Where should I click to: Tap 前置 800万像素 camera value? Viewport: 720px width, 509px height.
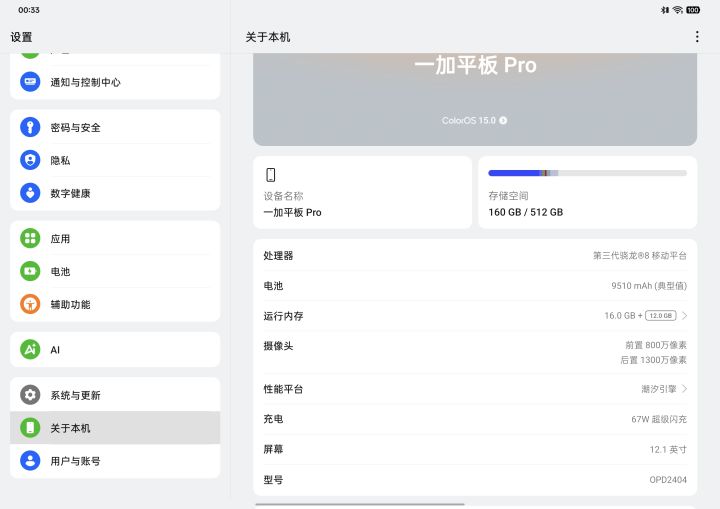click(656, 345)
